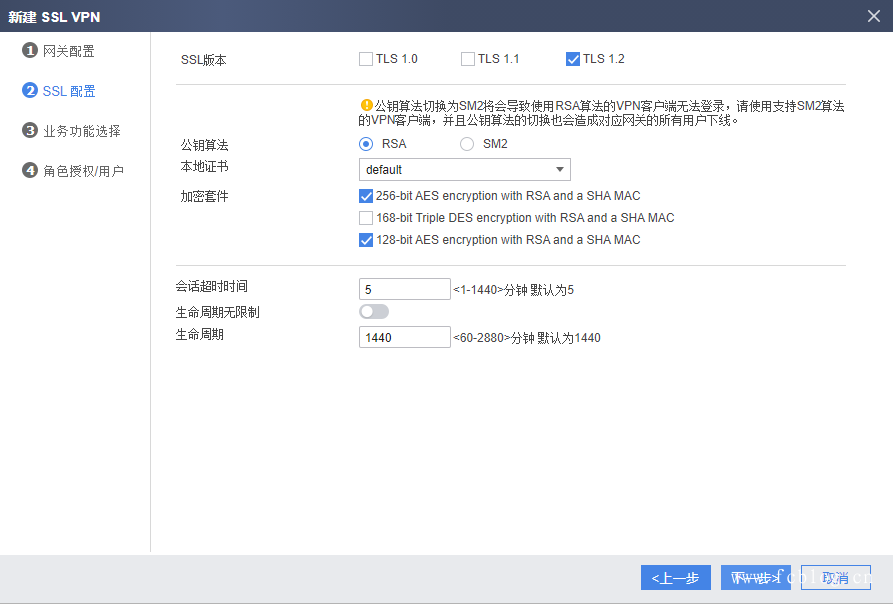The height and width of the screenshot is (604, 893).
Task: Toggle the 生命周期无限制 switch
Action: [372, 312]
